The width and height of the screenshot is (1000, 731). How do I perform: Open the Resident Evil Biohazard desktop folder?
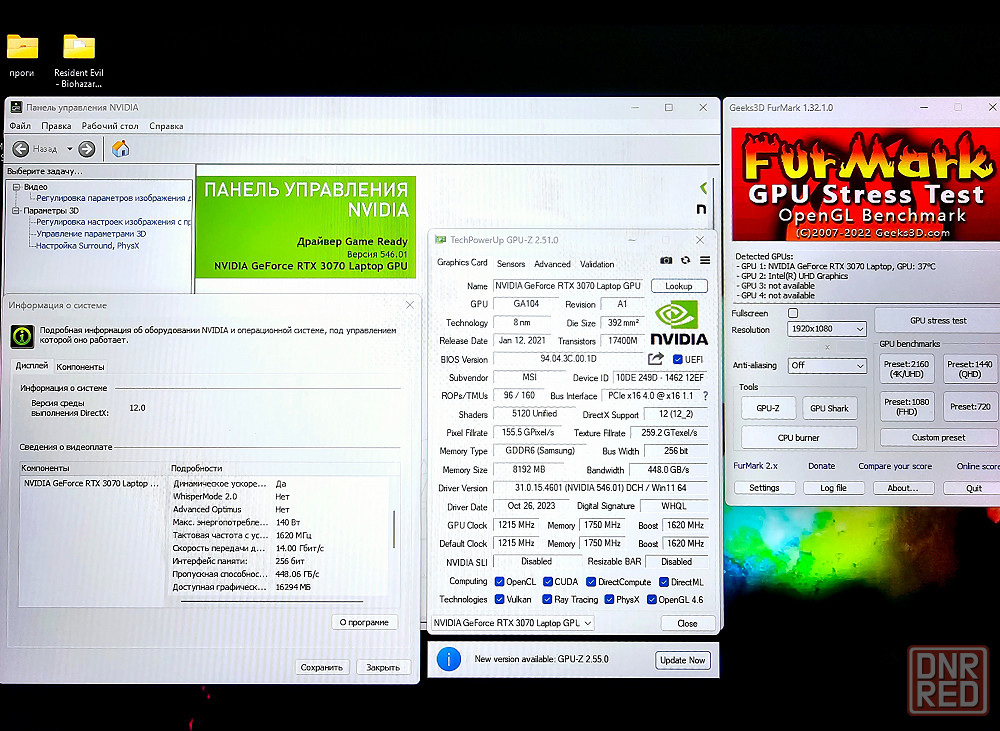coord(79,48)
